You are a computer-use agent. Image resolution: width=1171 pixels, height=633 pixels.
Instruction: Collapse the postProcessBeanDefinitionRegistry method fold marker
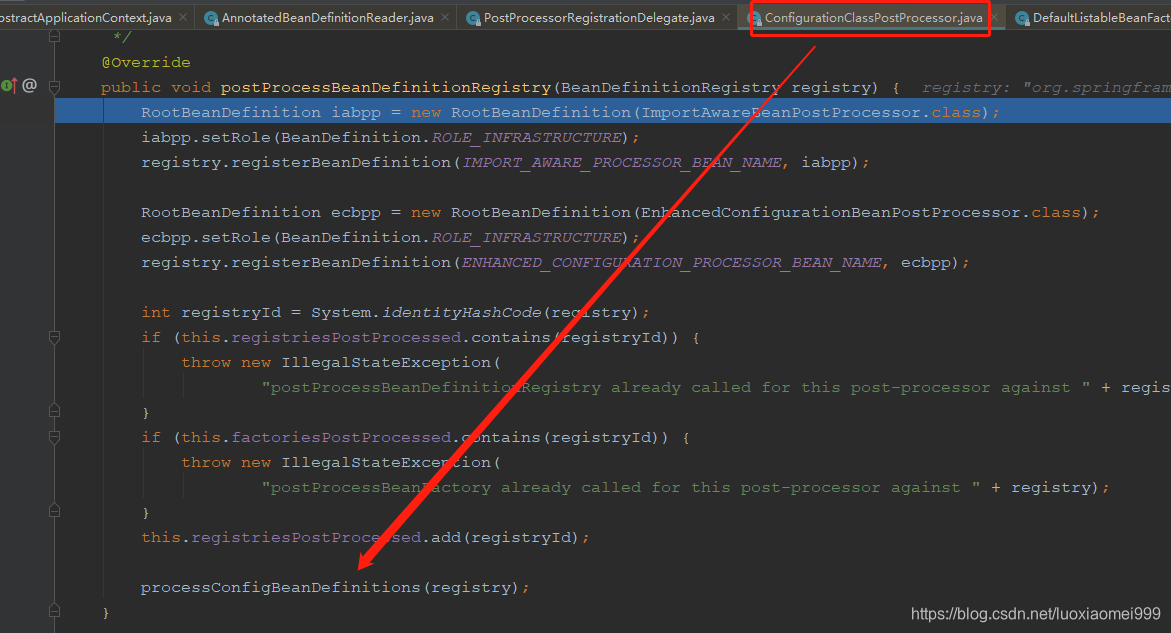[55, 87]
